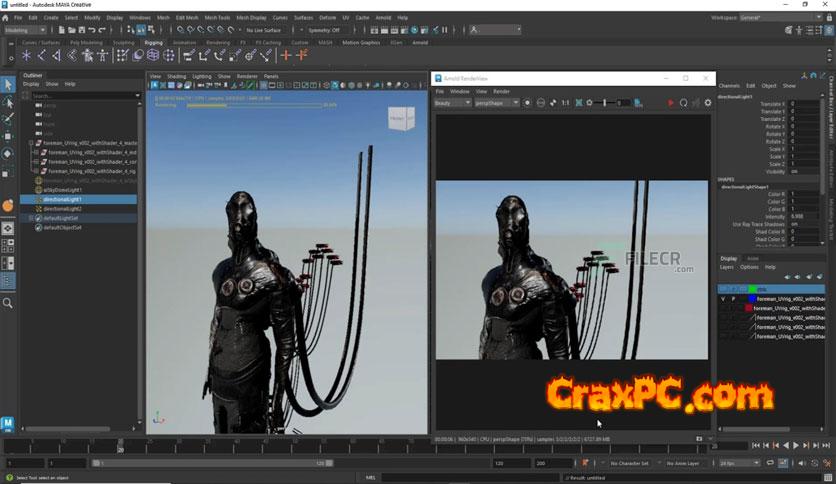Click the Channels menu in Channel Box
Image resolution: width=836 pixels, height=484 pixels.
click(x=729, y=86)
